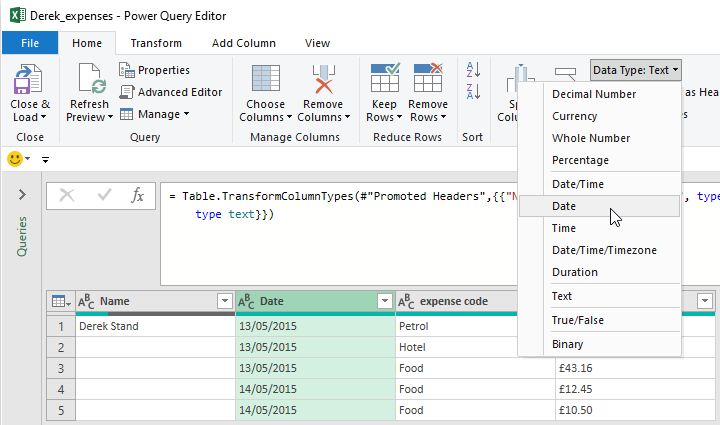Open the File tab
This screenshot has width=720, height=425.
30,43
